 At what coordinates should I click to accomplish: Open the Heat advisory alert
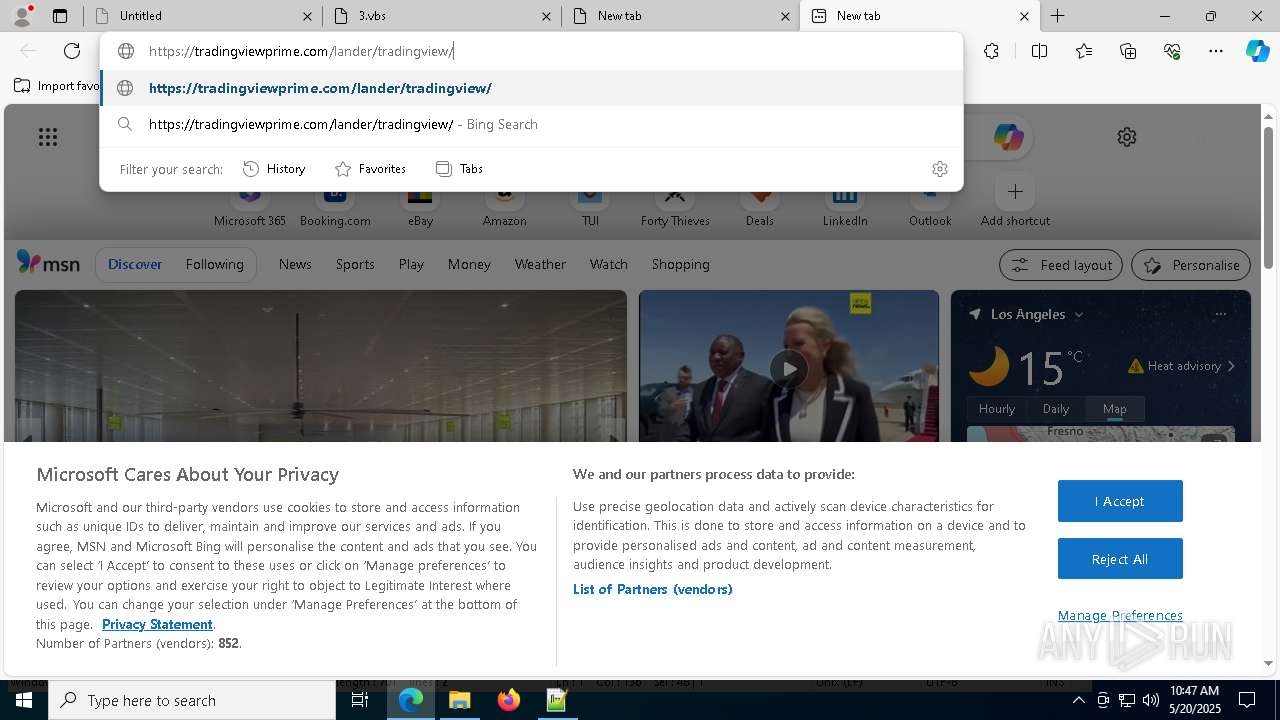[1182, 366]
